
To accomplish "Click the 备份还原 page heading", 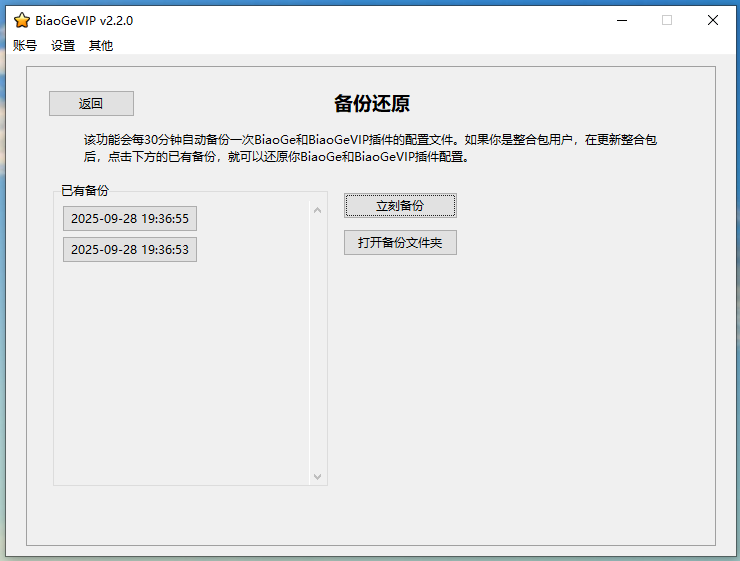I will tap(371, 104).
